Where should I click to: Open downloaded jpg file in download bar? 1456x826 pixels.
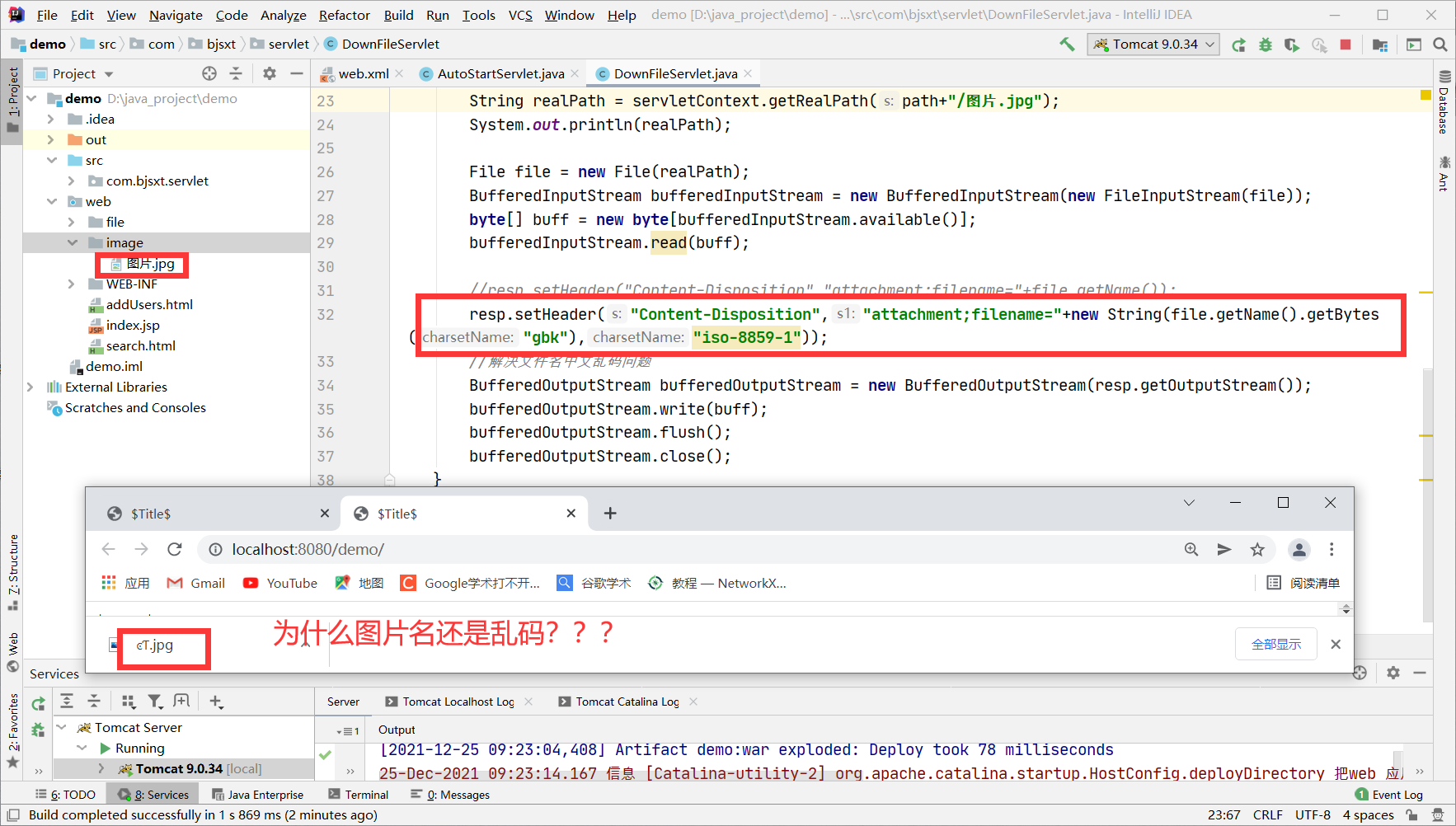[155, 645]
